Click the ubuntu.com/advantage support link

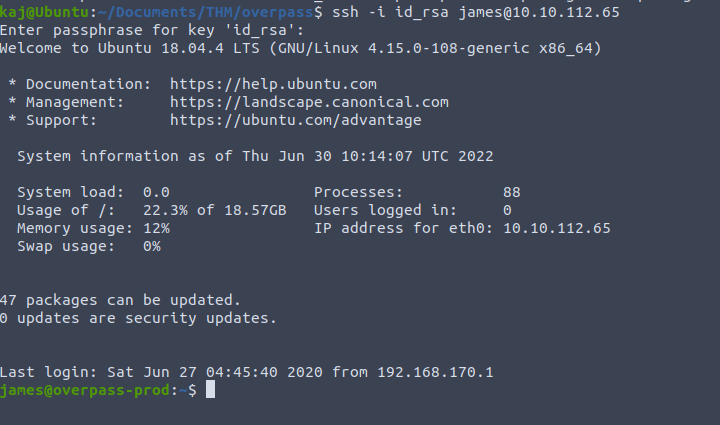point(295,120)
